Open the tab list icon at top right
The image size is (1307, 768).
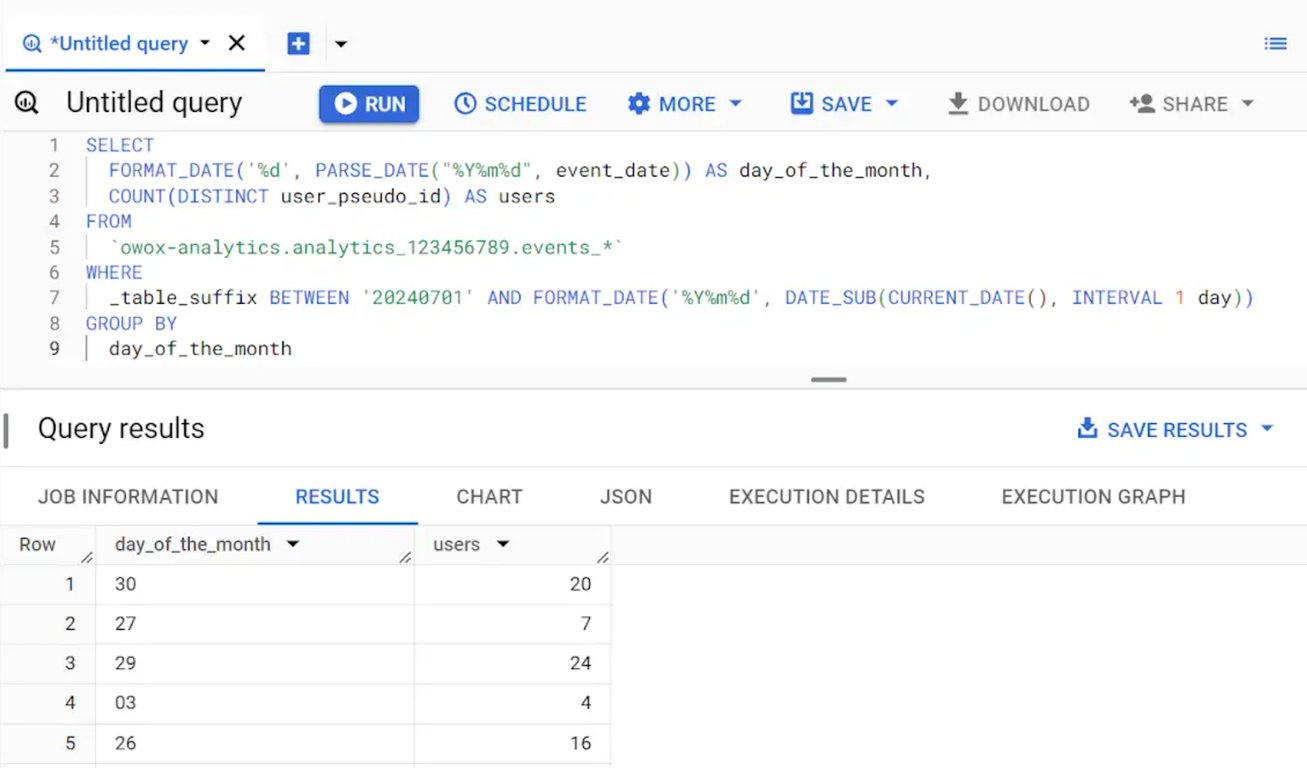click(1275, 43)
